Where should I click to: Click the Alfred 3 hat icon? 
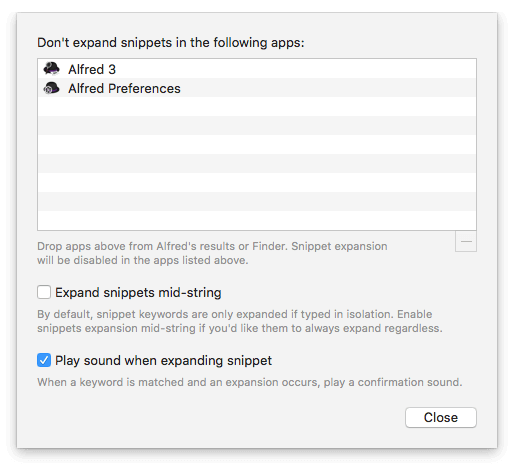pos(51,69)
